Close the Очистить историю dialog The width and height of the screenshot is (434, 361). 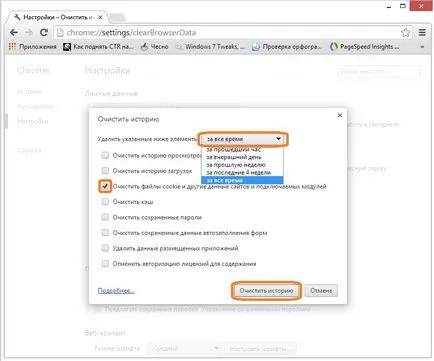click(x=340, y=115)
